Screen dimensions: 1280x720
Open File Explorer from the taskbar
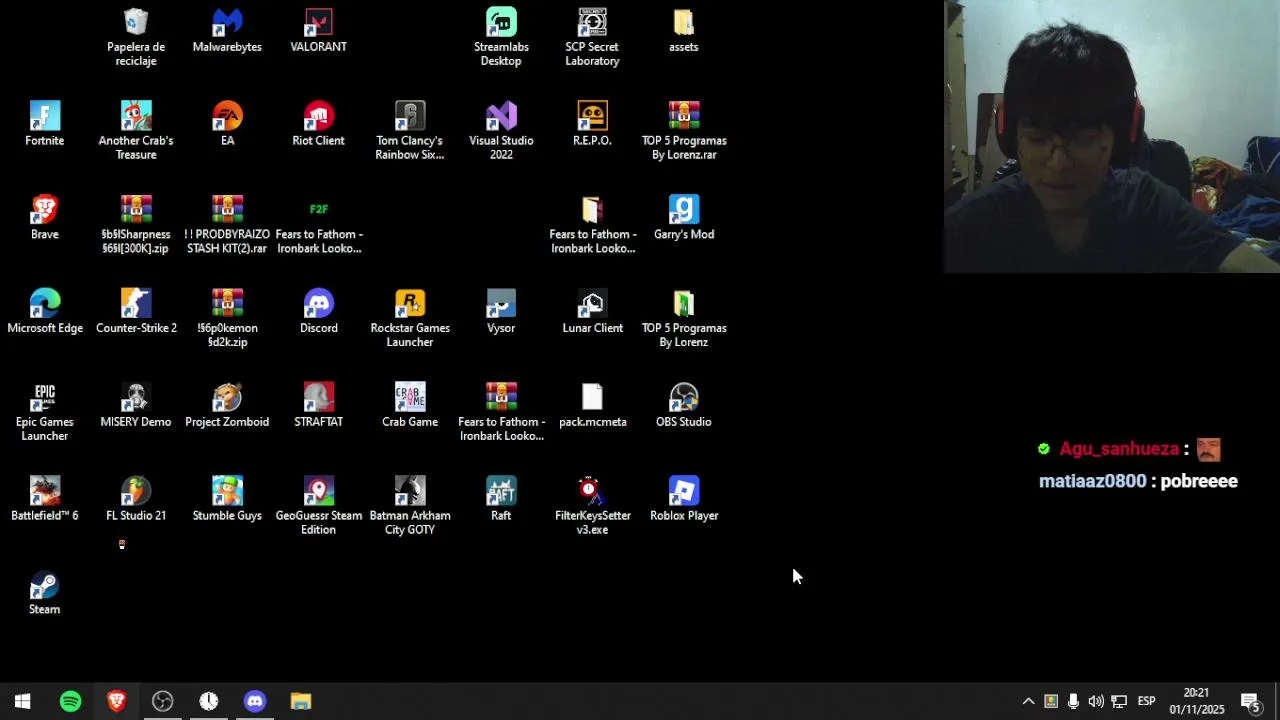301,702
